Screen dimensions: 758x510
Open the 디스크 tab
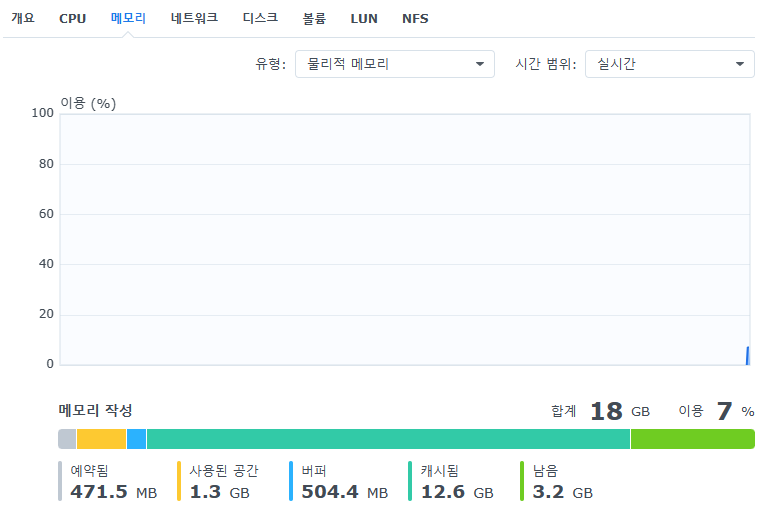[260, 18]
